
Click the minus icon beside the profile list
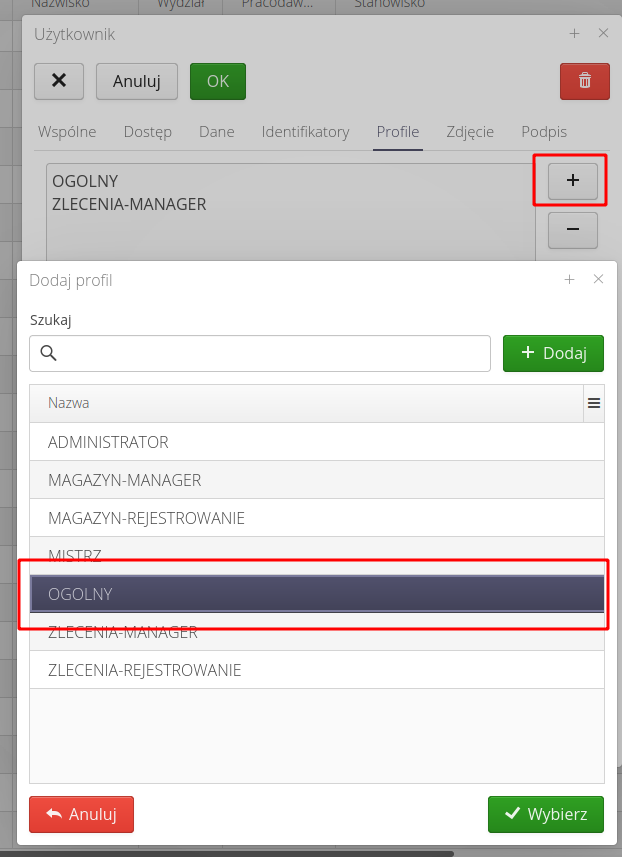571,230
